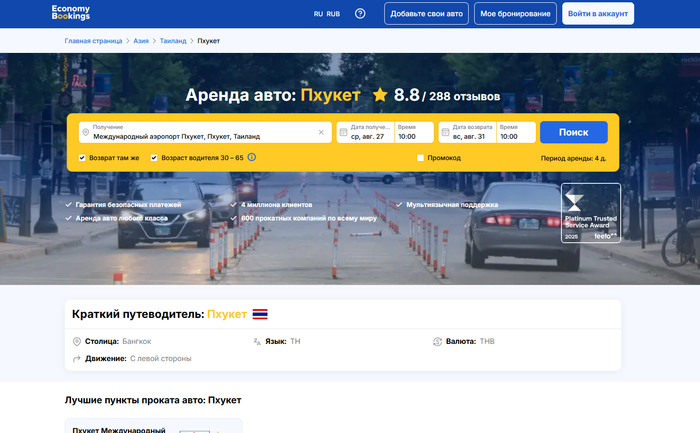Viewport: 700px width, 433px height.
Task: Click the Thailand flag icon
Action: 260,314
